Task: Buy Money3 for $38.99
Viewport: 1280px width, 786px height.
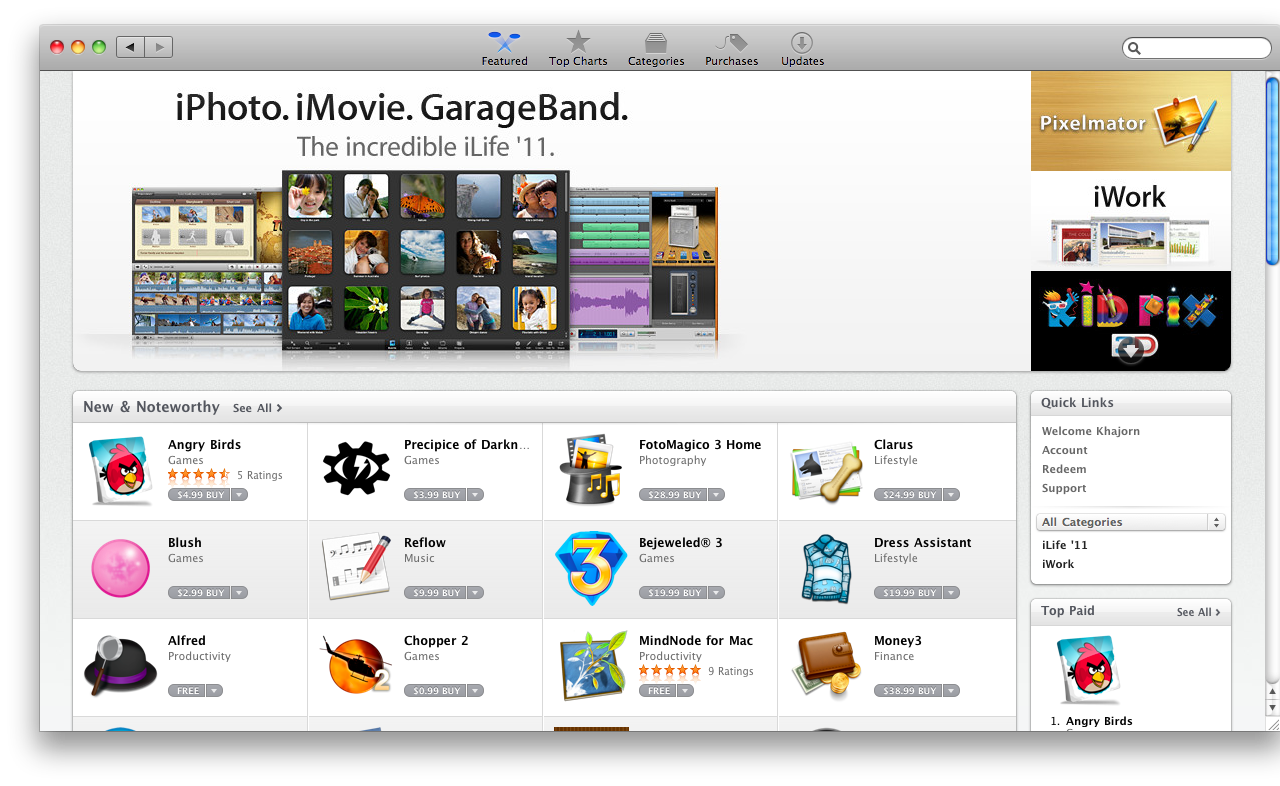Action: point(907,691)
